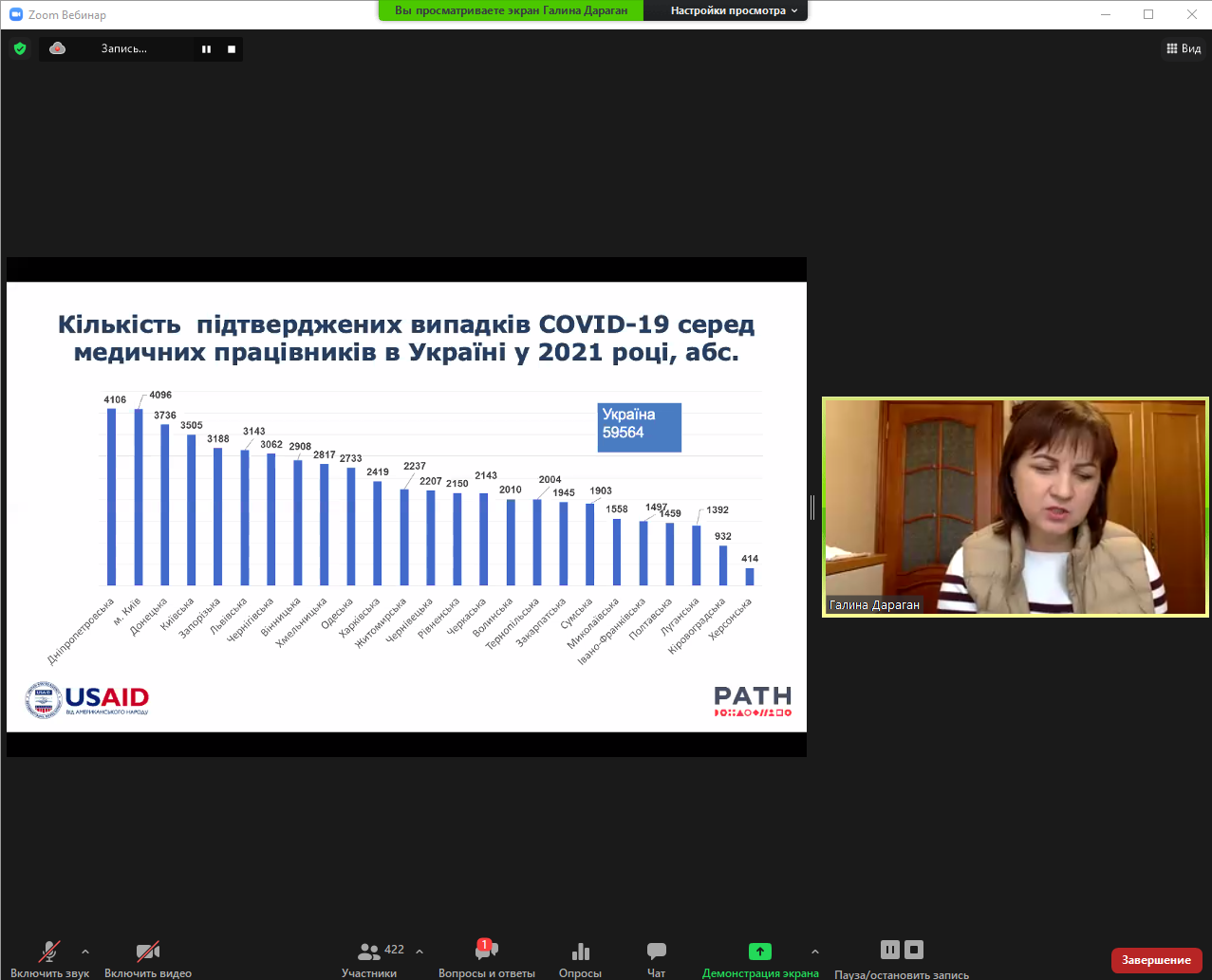Open the Чат chat panel
The image size is (1212, 980).
point(656,952)
